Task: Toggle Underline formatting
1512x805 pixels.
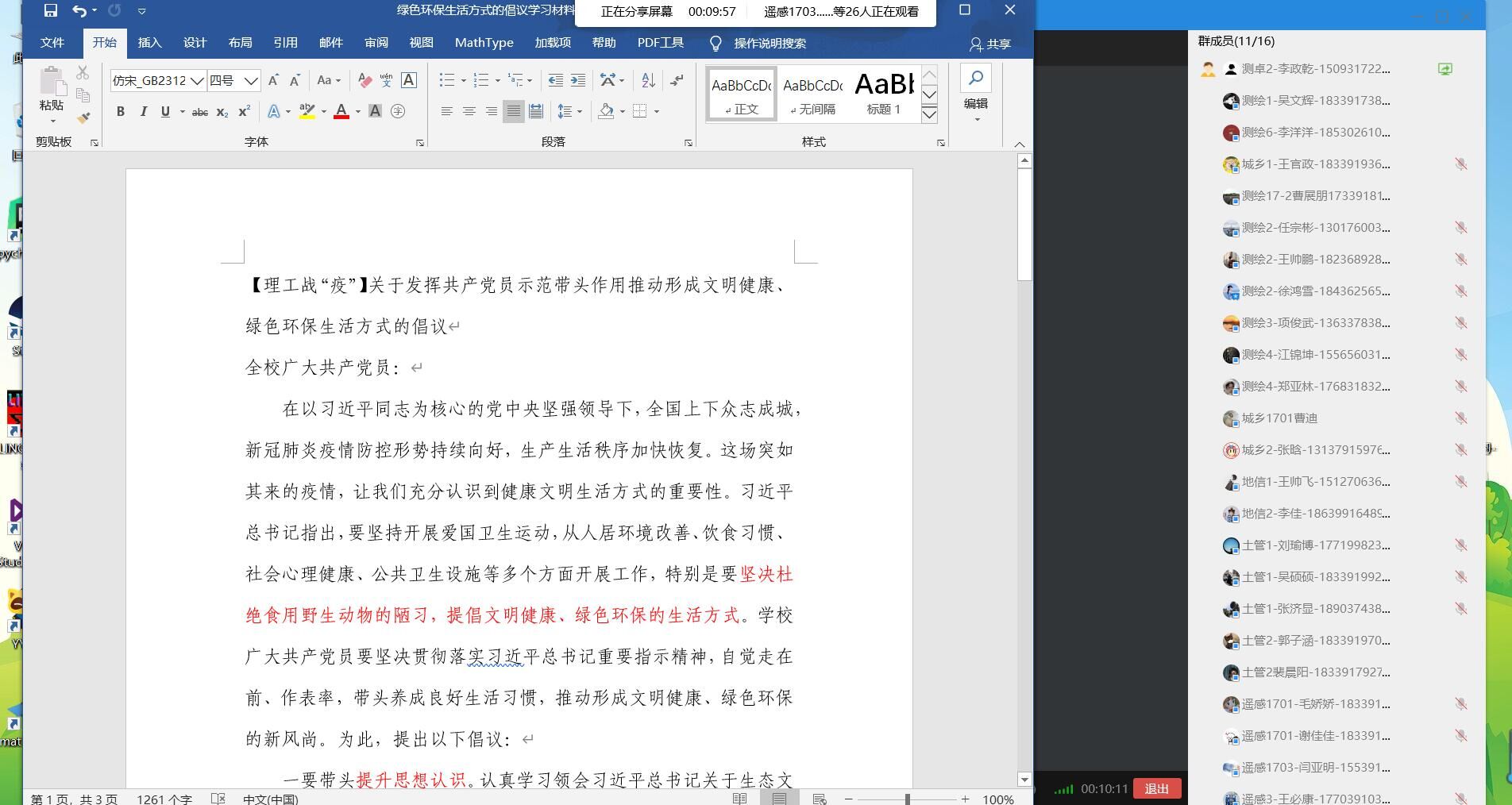Action: (x=165, y=111)
